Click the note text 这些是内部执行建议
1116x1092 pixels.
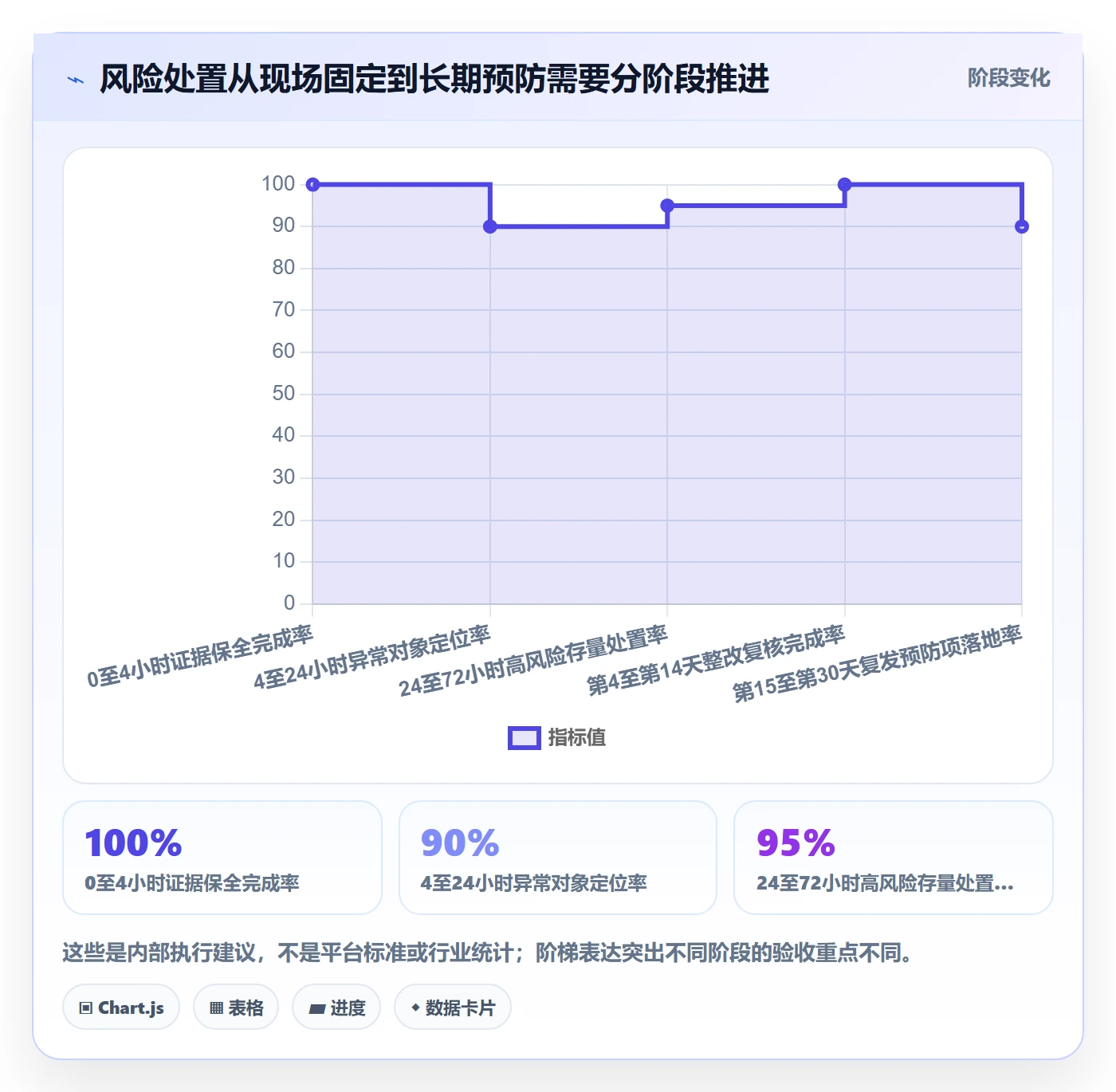point(159,953)
